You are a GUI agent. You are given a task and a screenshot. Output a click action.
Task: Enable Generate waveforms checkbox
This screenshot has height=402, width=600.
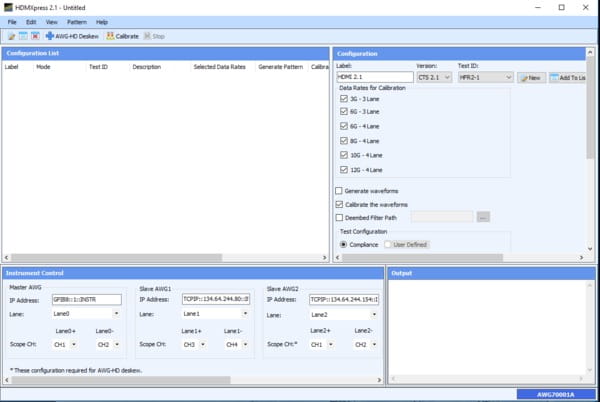[339, 190]
